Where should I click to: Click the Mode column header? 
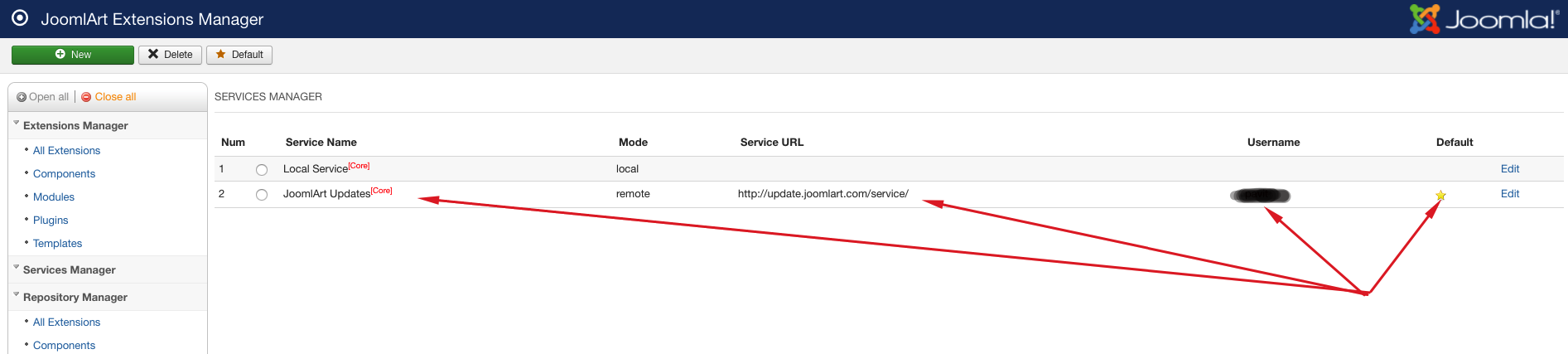click(x=633, y=142)
